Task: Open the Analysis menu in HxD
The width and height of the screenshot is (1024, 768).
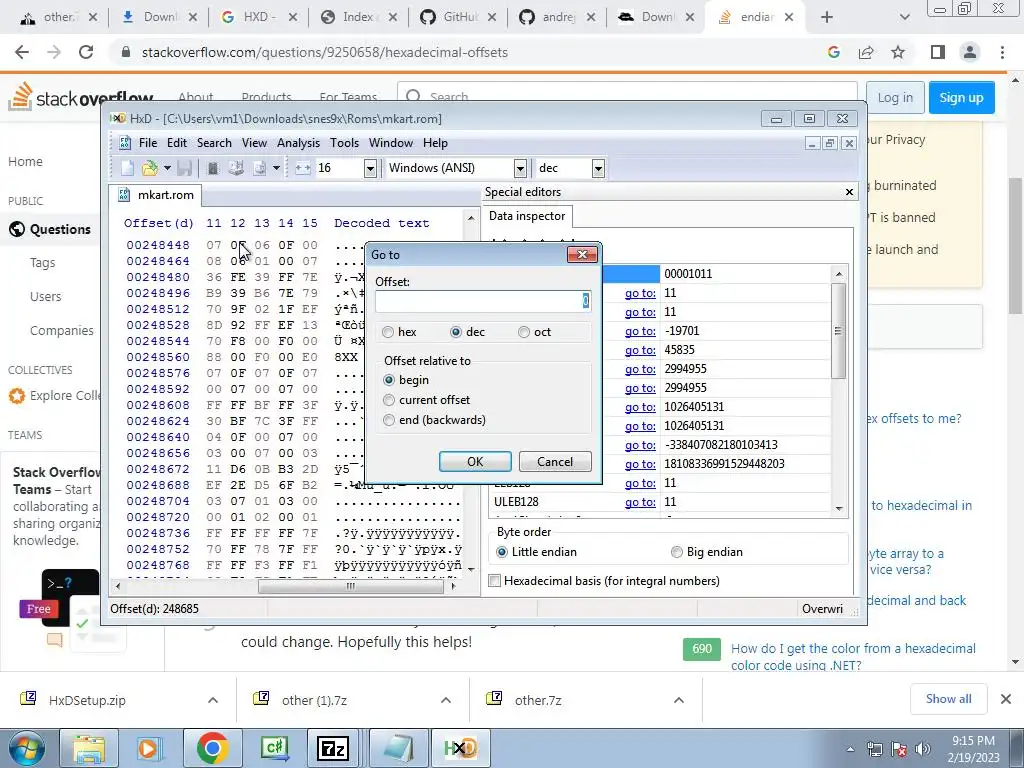Action: [298, 143]
